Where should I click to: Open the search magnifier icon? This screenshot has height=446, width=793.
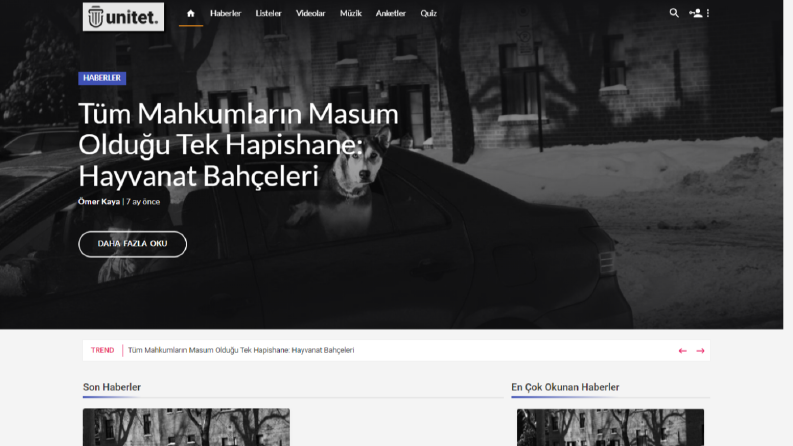(674, 13)
